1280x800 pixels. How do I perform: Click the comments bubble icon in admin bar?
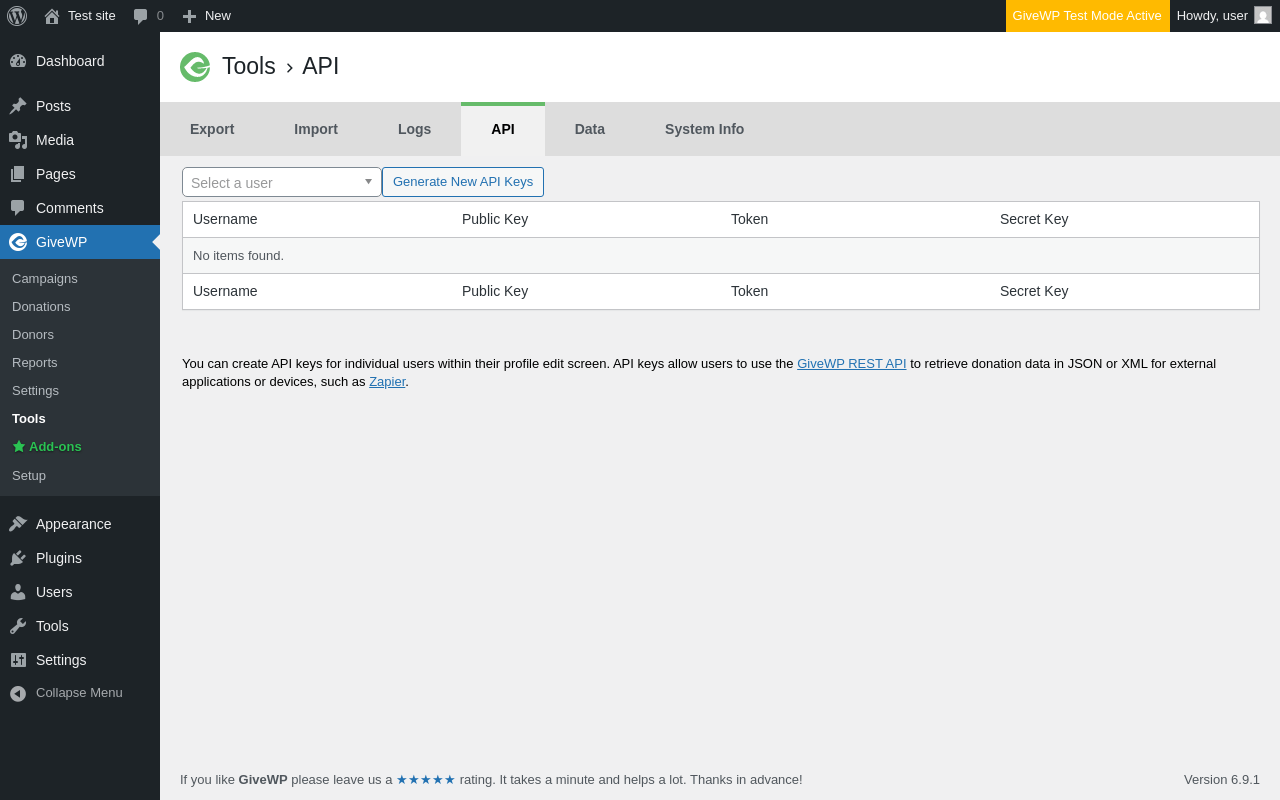click(141, 16)
